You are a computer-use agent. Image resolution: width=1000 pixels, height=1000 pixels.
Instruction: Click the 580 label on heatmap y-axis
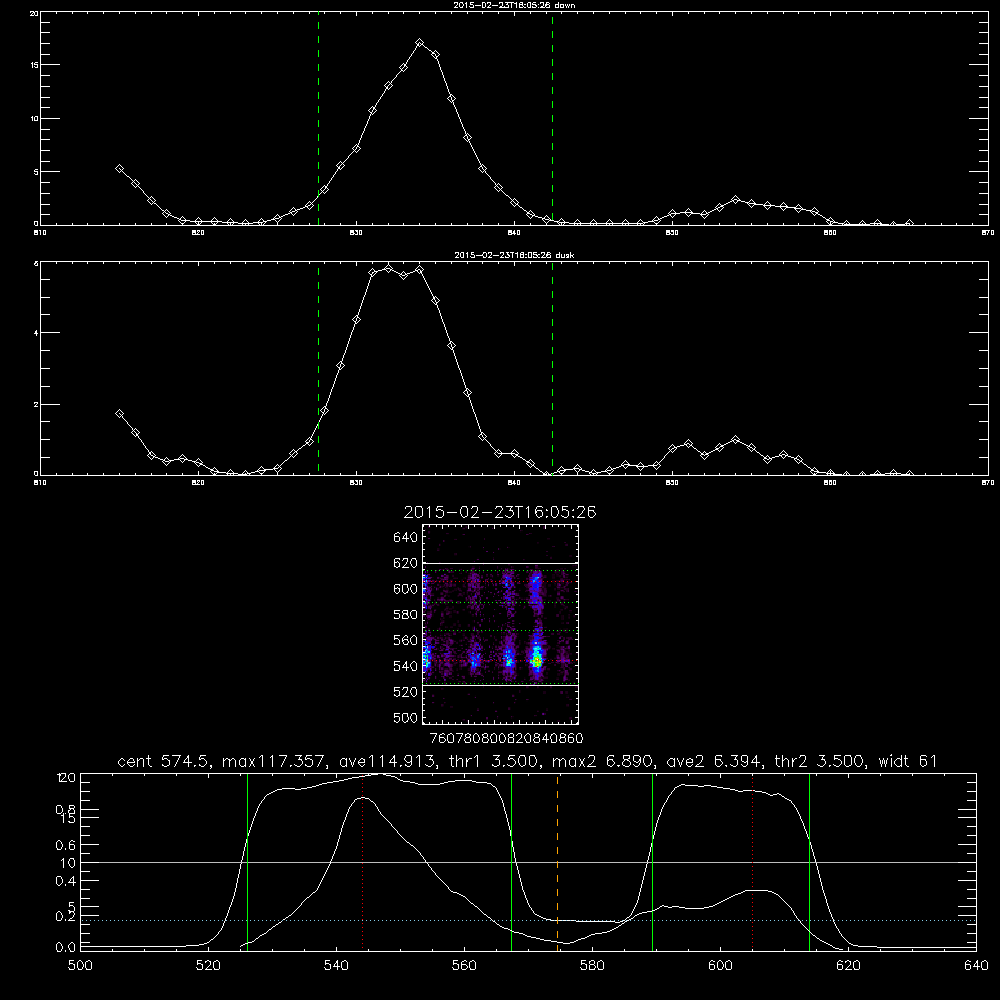[x=406, y=615]
